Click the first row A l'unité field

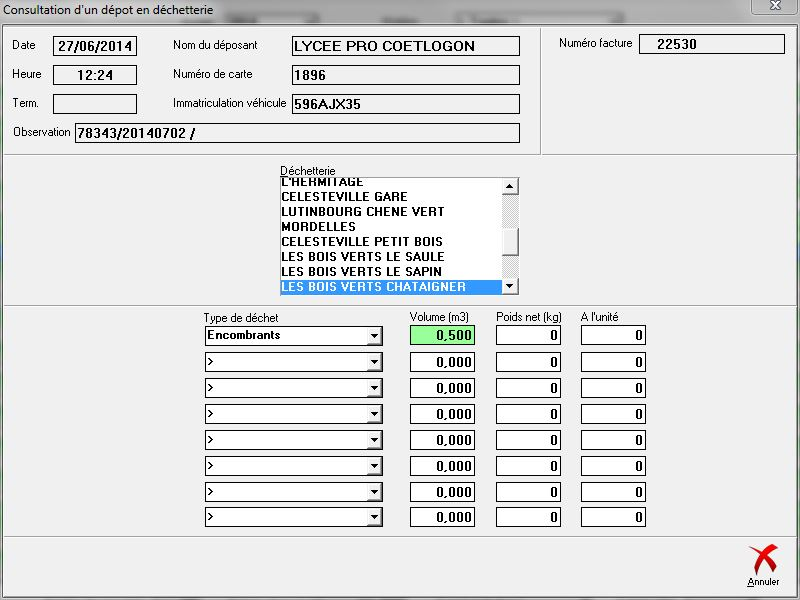pyautogui.click(x=613, y=336)
